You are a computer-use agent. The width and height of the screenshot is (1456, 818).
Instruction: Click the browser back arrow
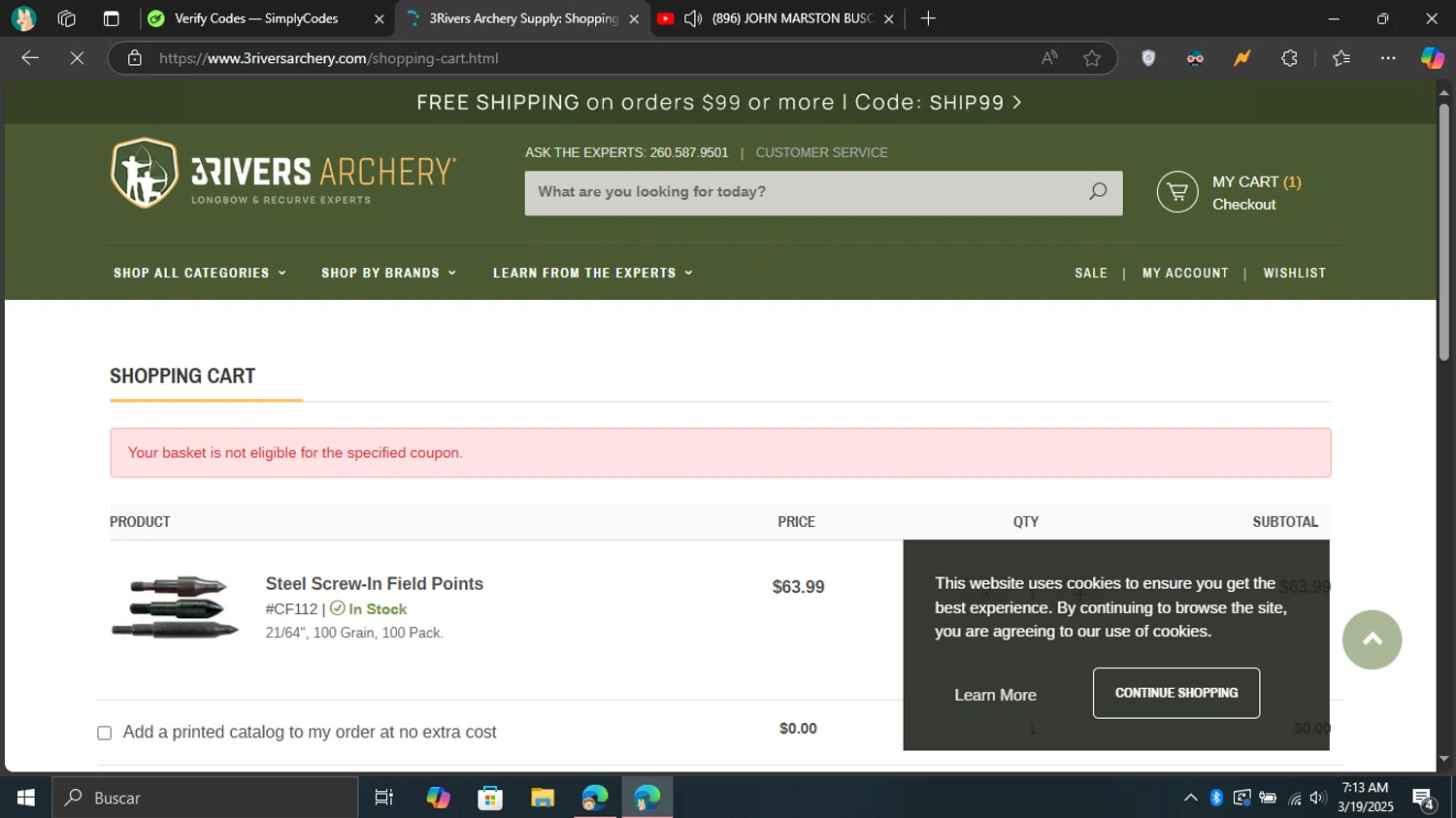30,58
